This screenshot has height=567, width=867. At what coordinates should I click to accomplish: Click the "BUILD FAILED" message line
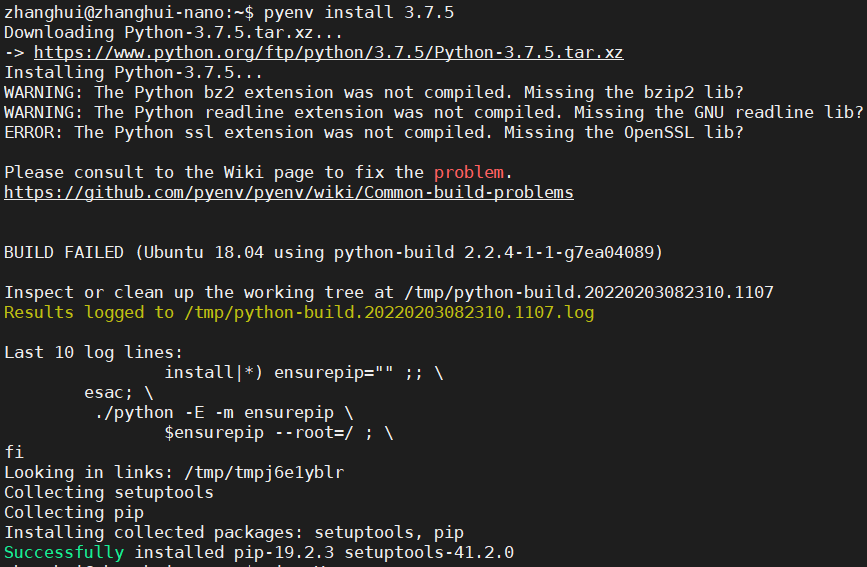click(x=333, y=252)
